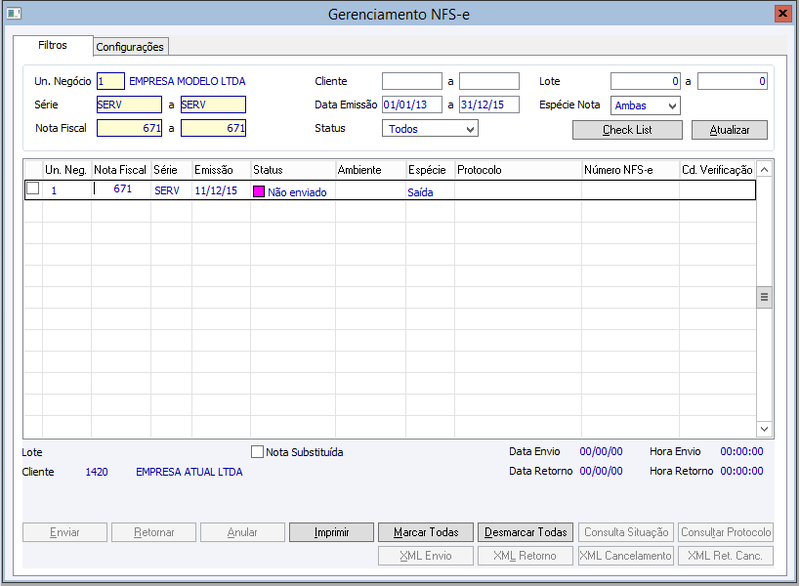Click the second Cliente input field
This screenshot has width=800, height=586.
click(x=489, y=81)
